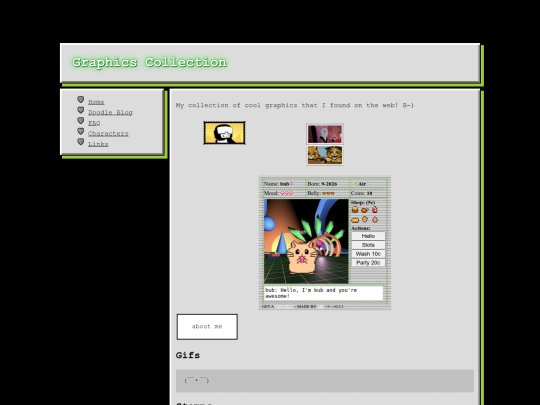Click the Graphics Collection page title
540x405 pixels.
[149, 62]
